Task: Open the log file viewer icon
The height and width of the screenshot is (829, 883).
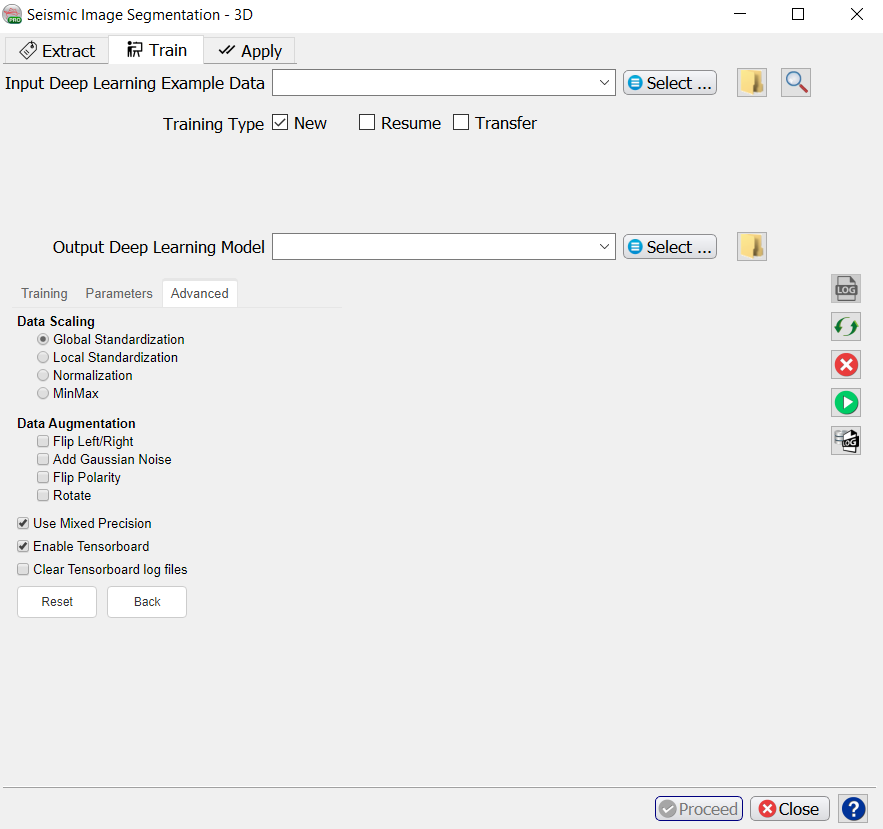Action: pyautogui.click(x=846, y=289)
